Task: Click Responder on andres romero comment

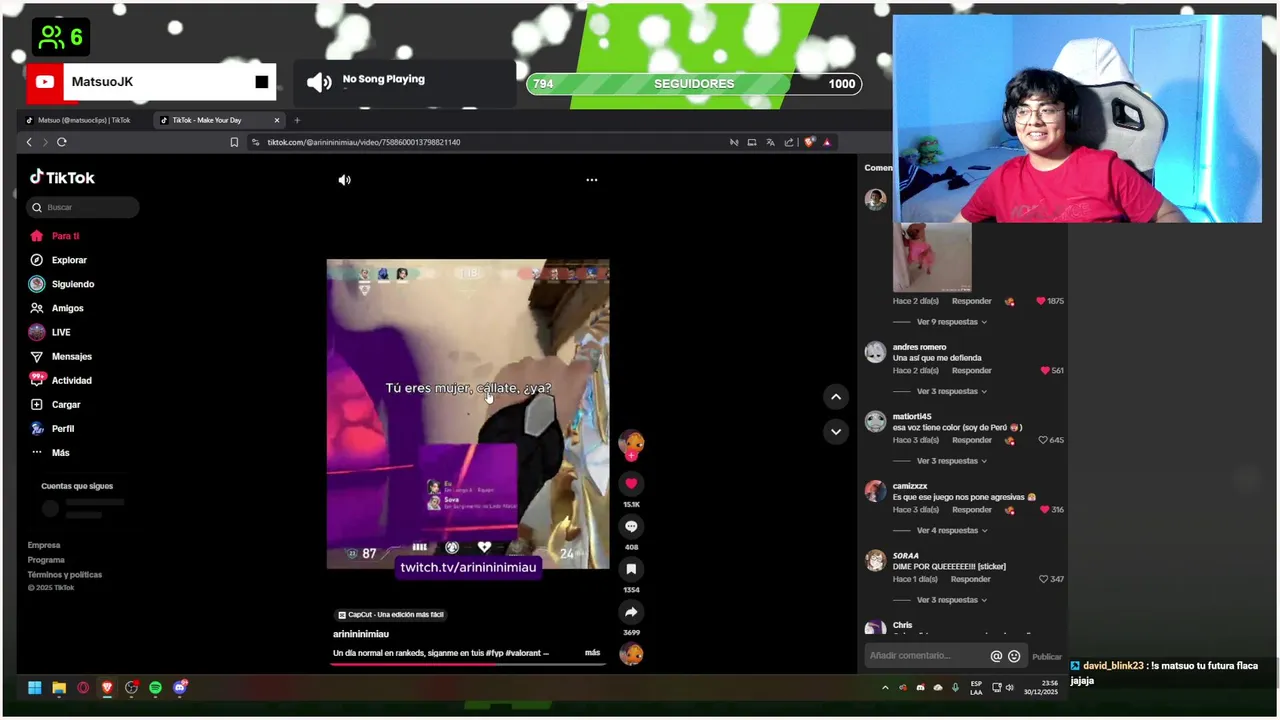Action: 971,371
